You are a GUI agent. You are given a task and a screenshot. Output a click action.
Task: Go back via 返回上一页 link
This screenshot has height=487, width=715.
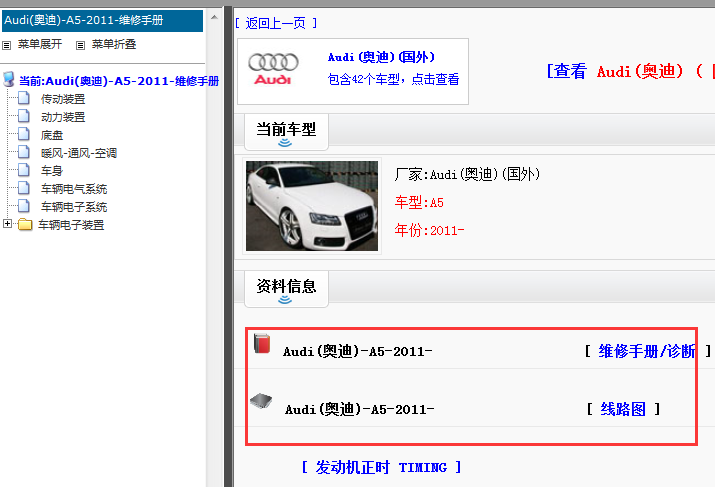coord(276,23)
